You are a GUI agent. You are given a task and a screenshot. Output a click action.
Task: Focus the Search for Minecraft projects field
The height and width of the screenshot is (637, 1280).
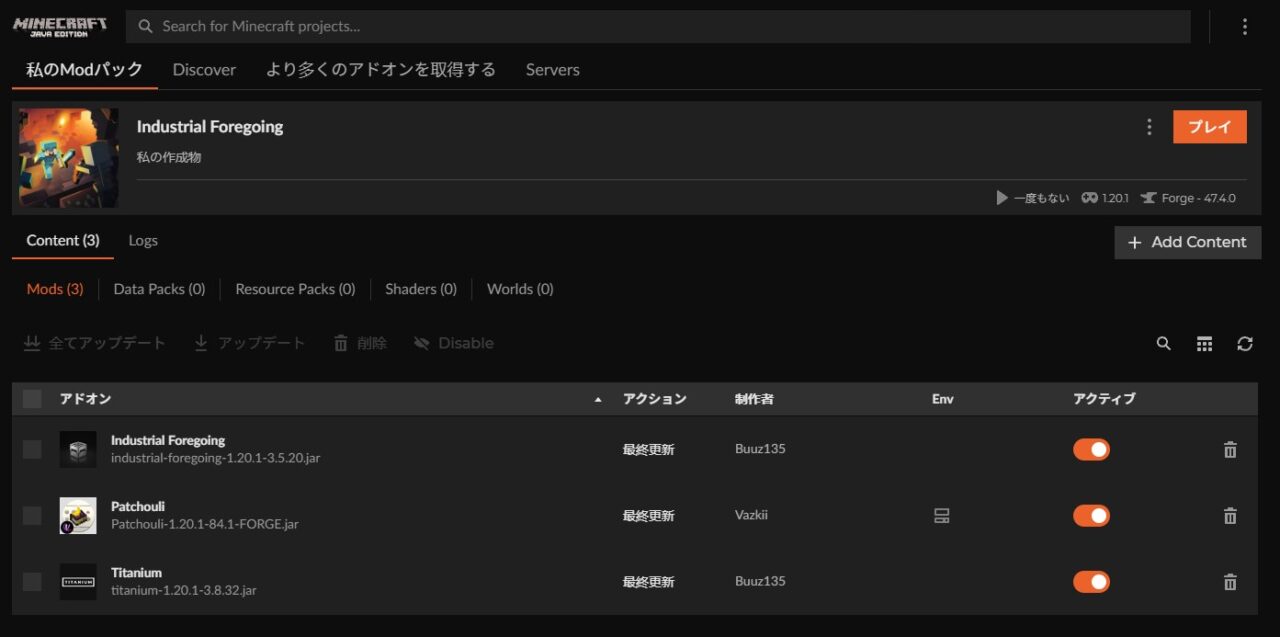pyautogui.click(x=660, y=27)
